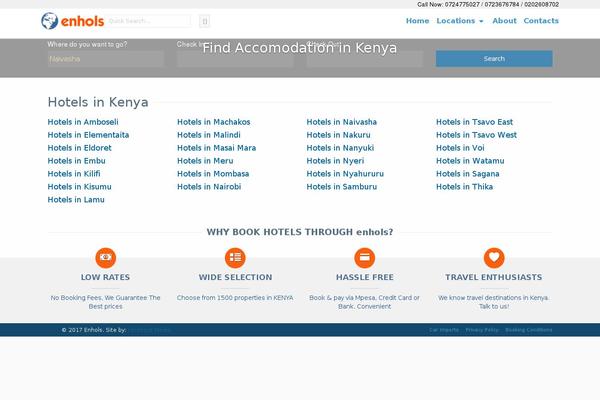
Task: Open Hotels in Kisumu
Action: point(80,187)
